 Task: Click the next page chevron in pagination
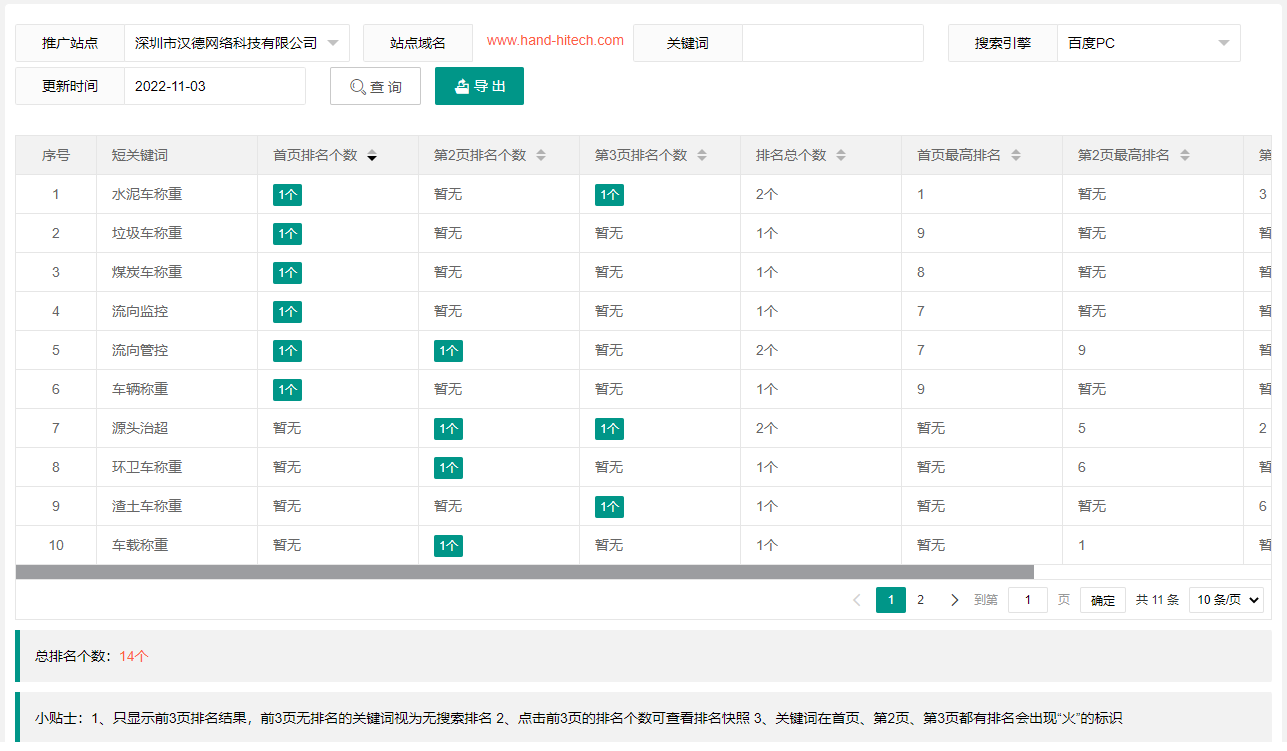954,599
